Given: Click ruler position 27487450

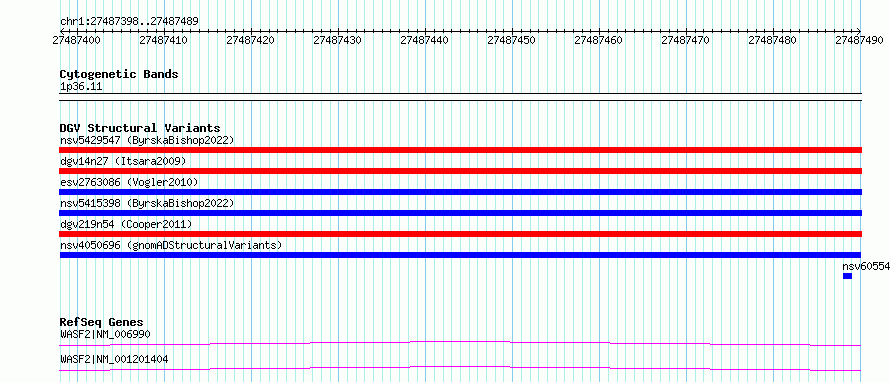Looking at the screenshot, I should click(511, 40).
